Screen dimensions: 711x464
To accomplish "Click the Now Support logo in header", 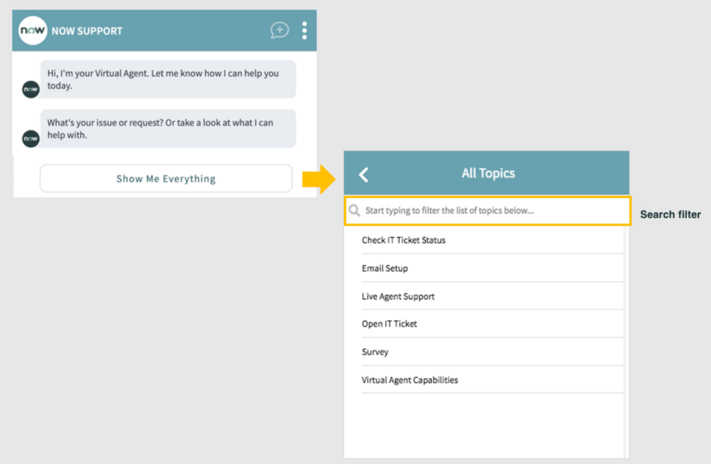I will (x=33, y=30).
